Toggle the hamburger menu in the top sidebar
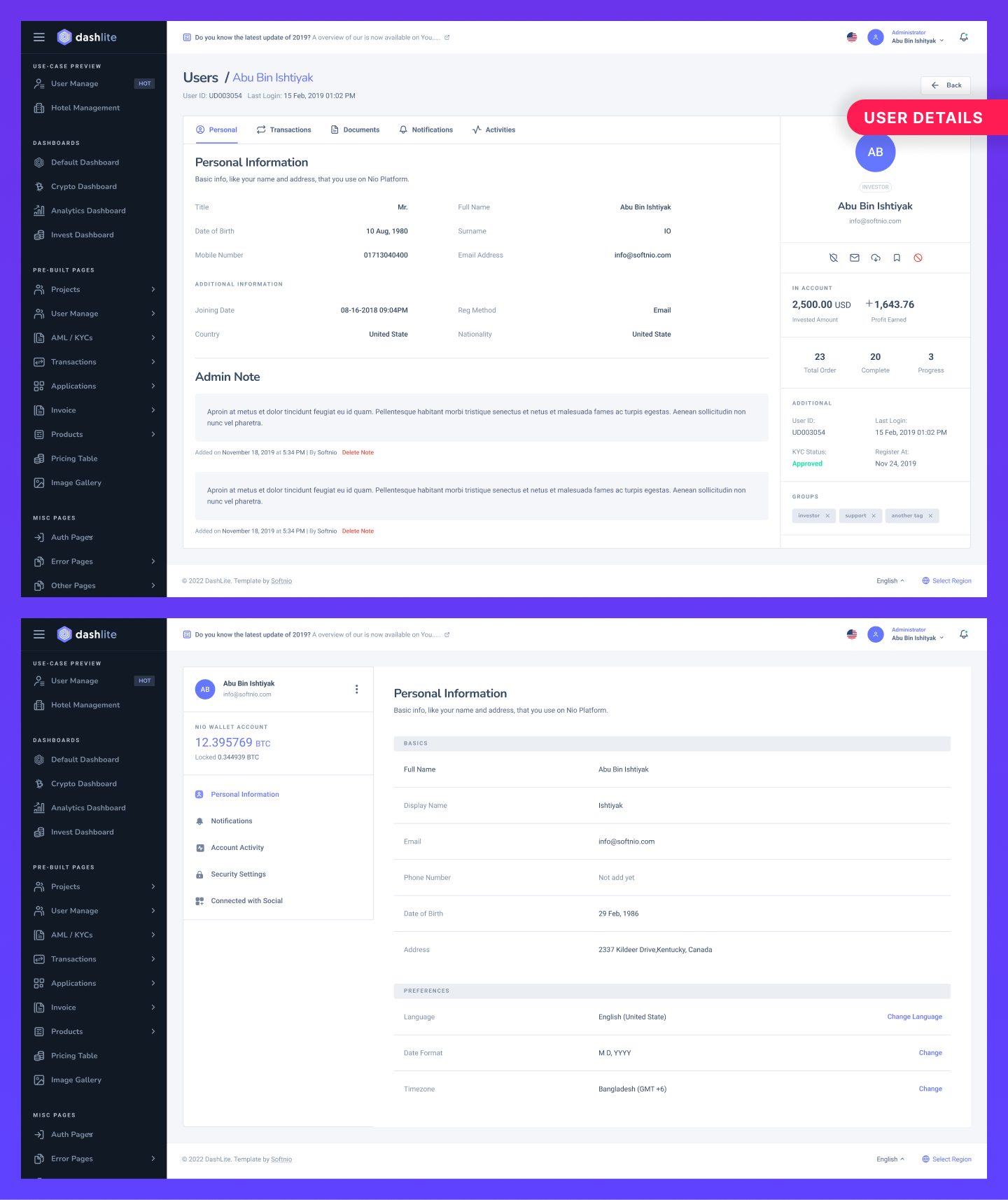1008x1200 pixels. 39,37
